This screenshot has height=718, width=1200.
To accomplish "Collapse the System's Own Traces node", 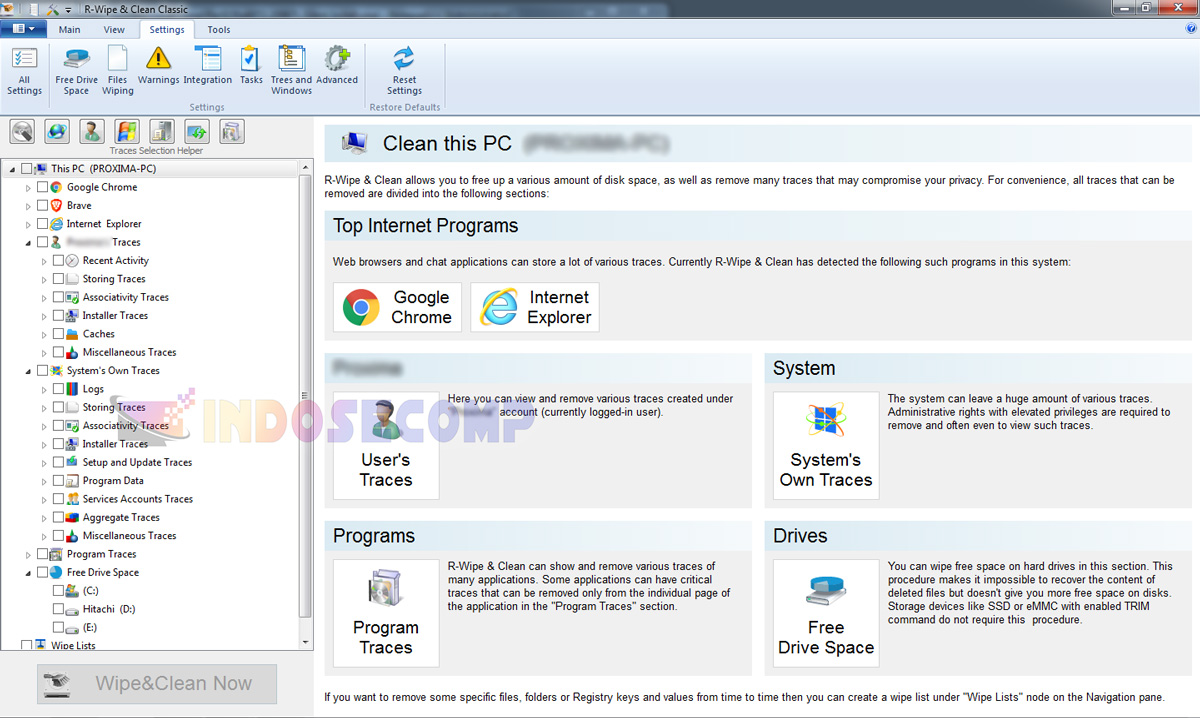I will pyautogui.click(x=28, y=371).
